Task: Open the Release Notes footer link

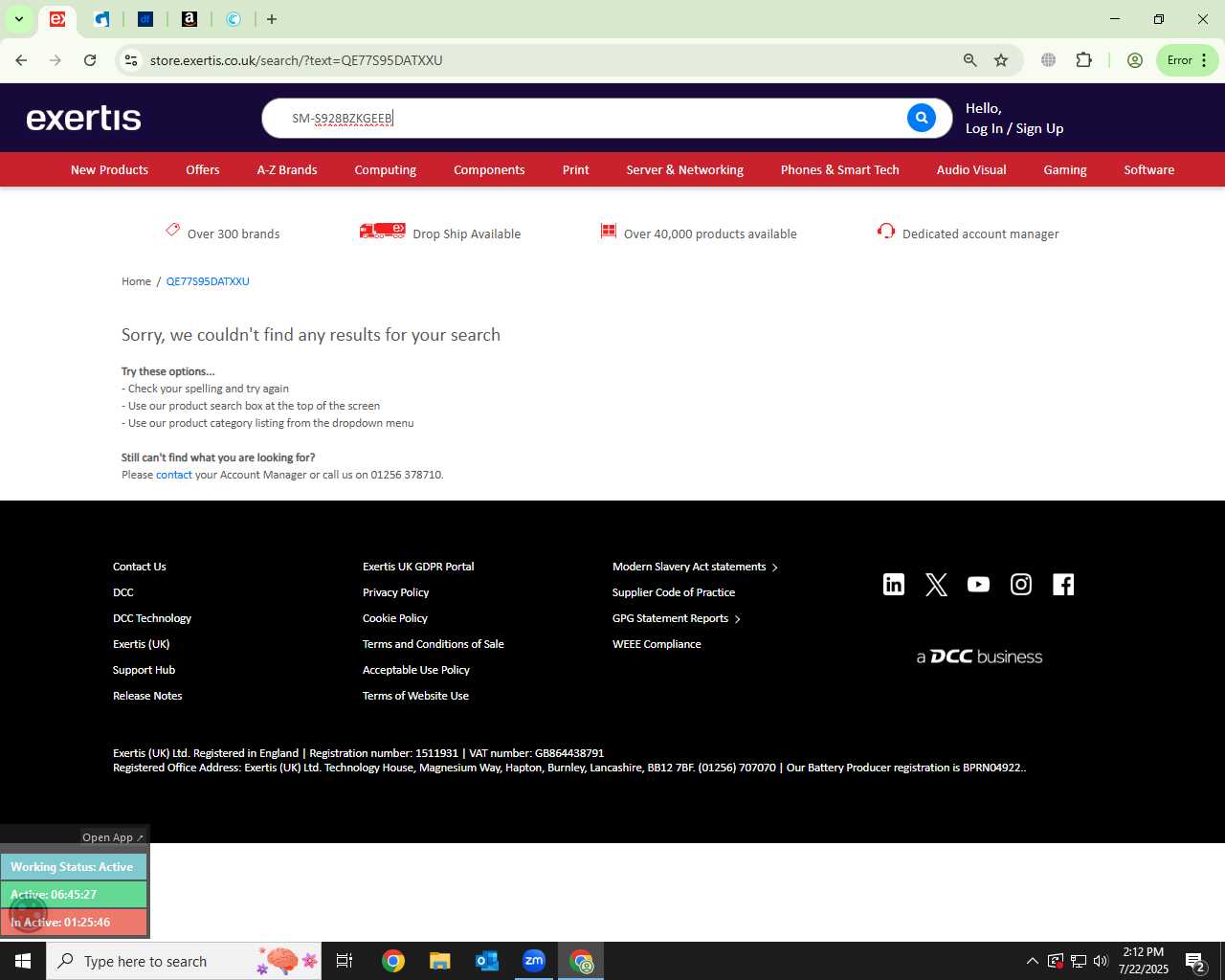Action: coord(147,696)
